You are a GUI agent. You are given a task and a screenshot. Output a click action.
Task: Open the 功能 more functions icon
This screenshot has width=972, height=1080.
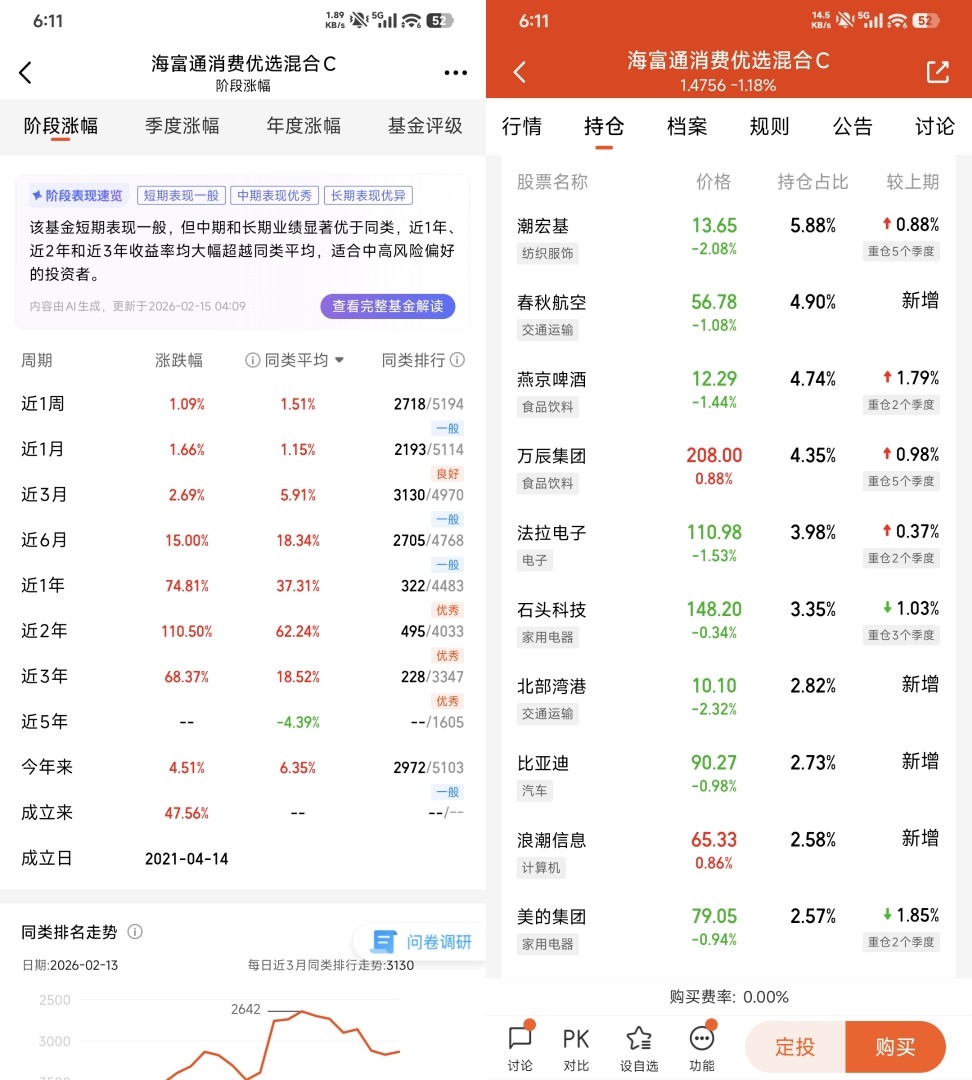701,1048
